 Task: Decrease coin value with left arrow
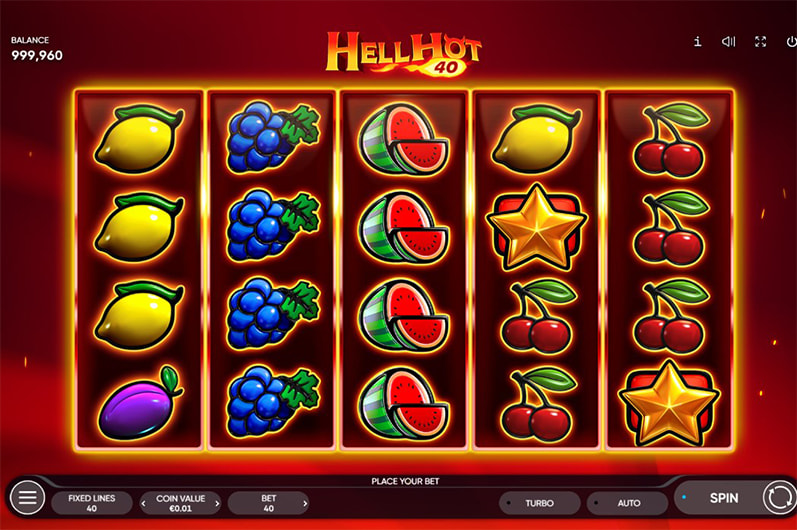tap(144, 504)
